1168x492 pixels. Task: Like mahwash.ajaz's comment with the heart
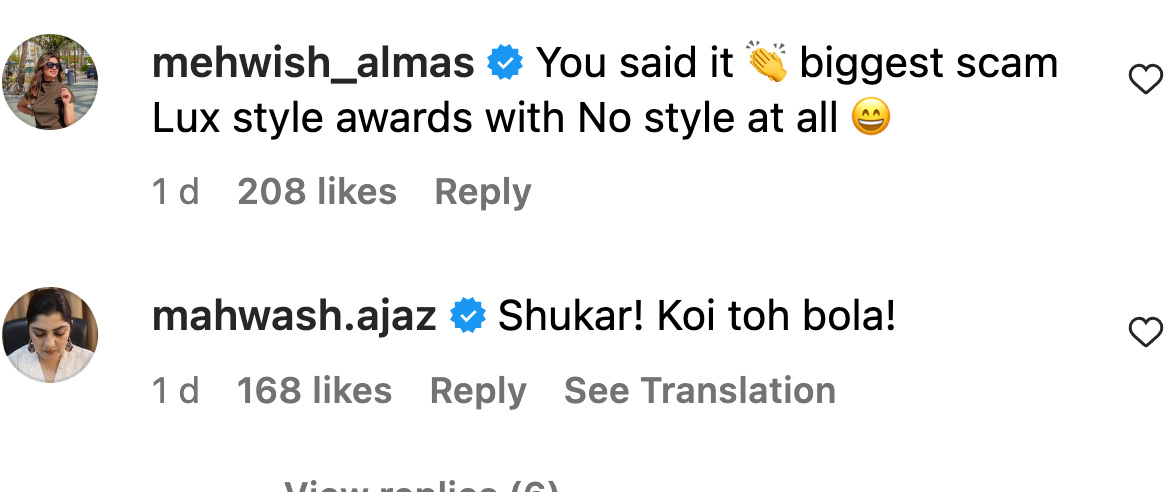click(x=1146, y=332)
